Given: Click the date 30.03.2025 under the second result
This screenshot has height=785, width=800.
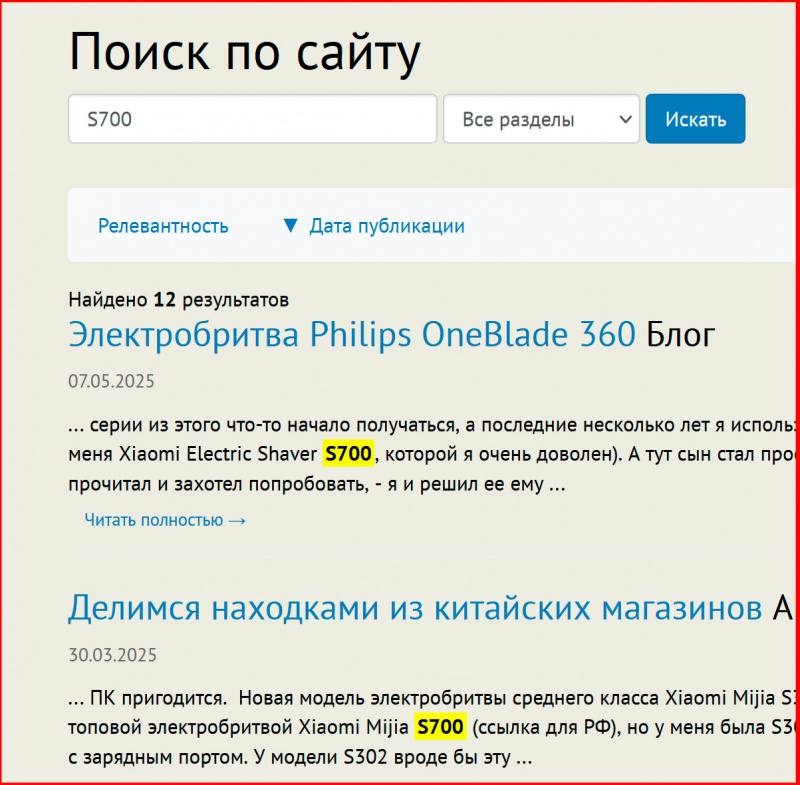Looking at the screenshot, I should coord(112,656).
